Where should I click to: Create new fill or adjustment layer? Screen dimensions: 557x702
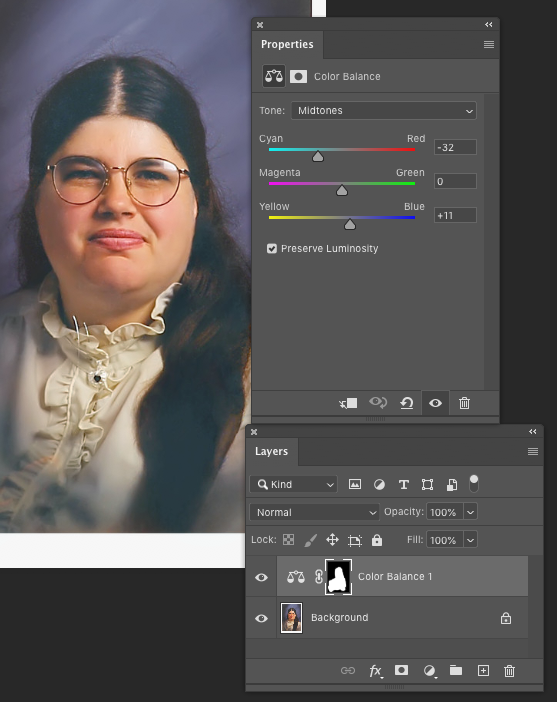[429, 671]
